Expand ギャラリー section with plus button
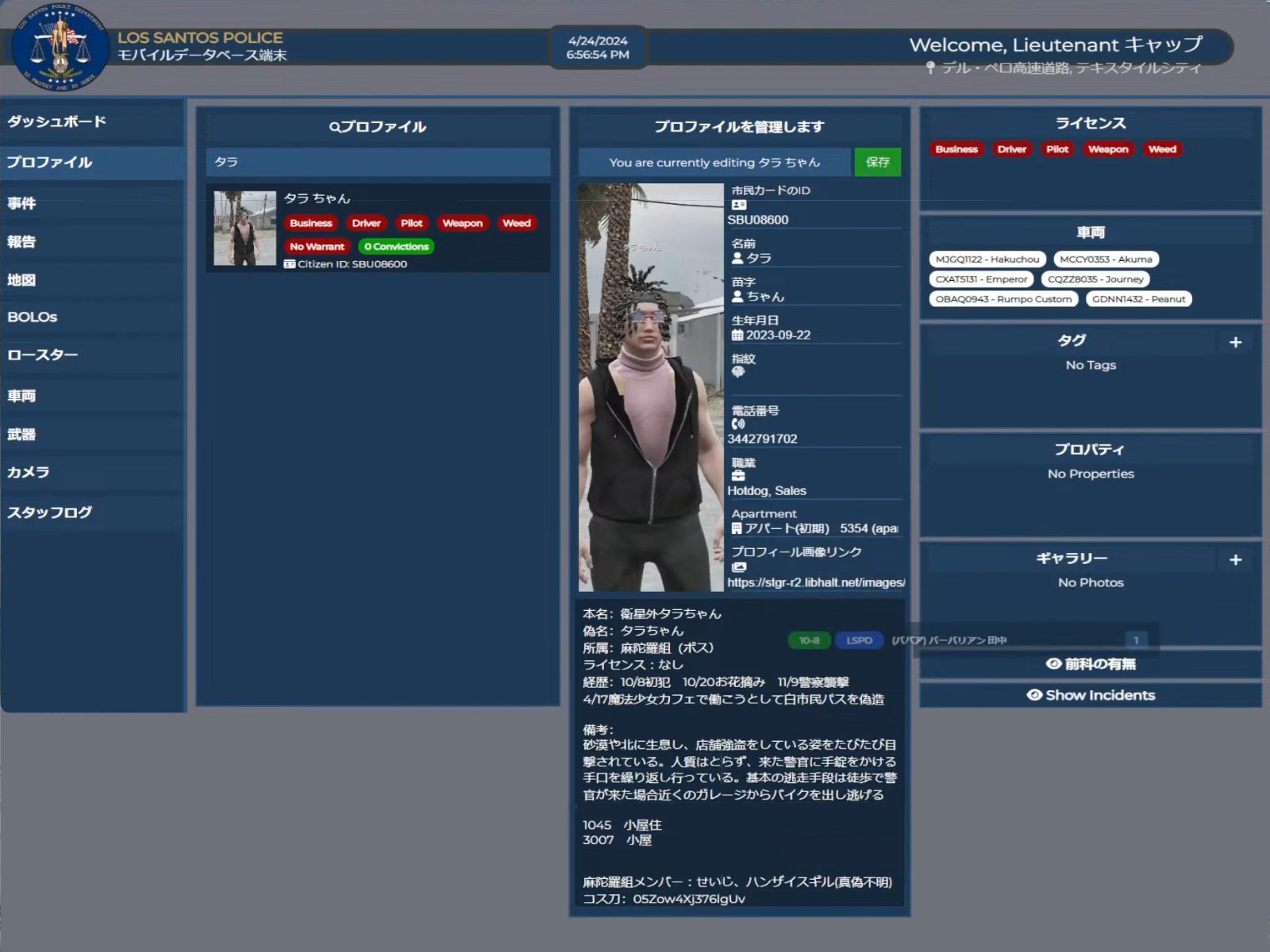This screenshot has height=952, width=1270. click(1235, 560)
